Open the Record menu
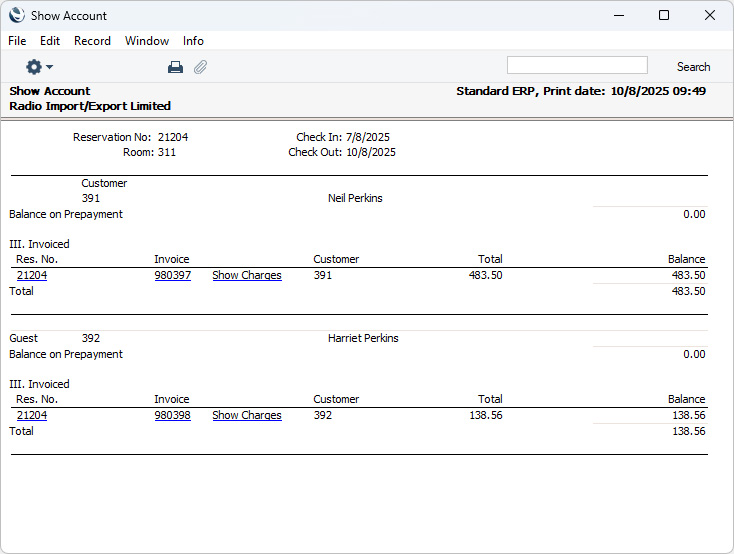734x554 pixels. tap(92, 41)
